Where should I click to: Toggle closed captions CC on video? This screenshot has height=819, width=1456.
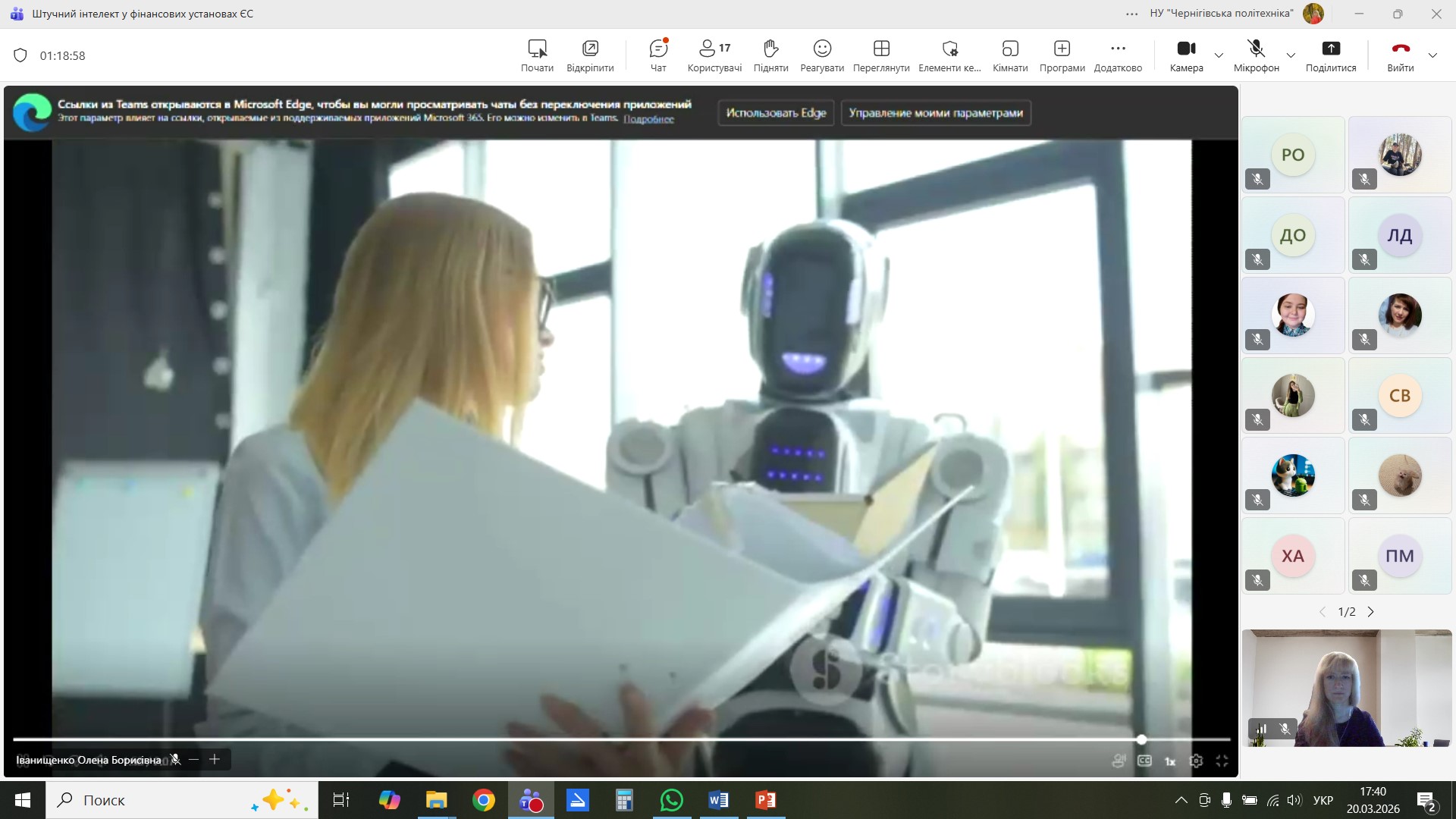(1144, 761)
